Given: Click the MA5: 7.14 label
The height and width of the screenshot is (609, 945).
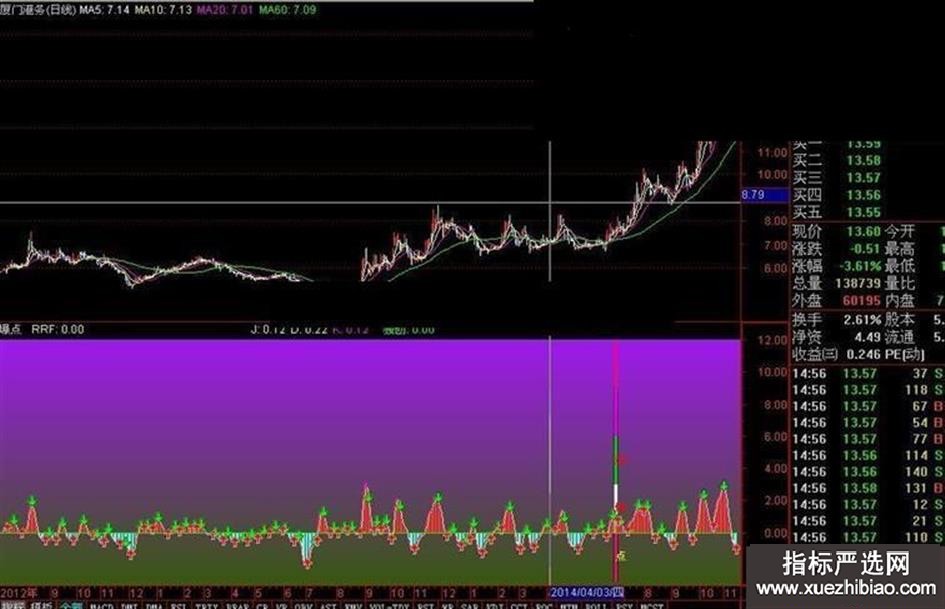Looking at the screenshot, I should click(104, 10).
